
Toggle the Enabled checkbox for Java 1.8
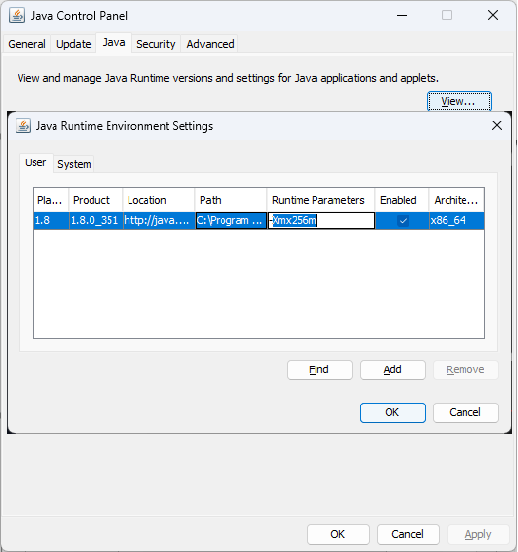point(403,221)
